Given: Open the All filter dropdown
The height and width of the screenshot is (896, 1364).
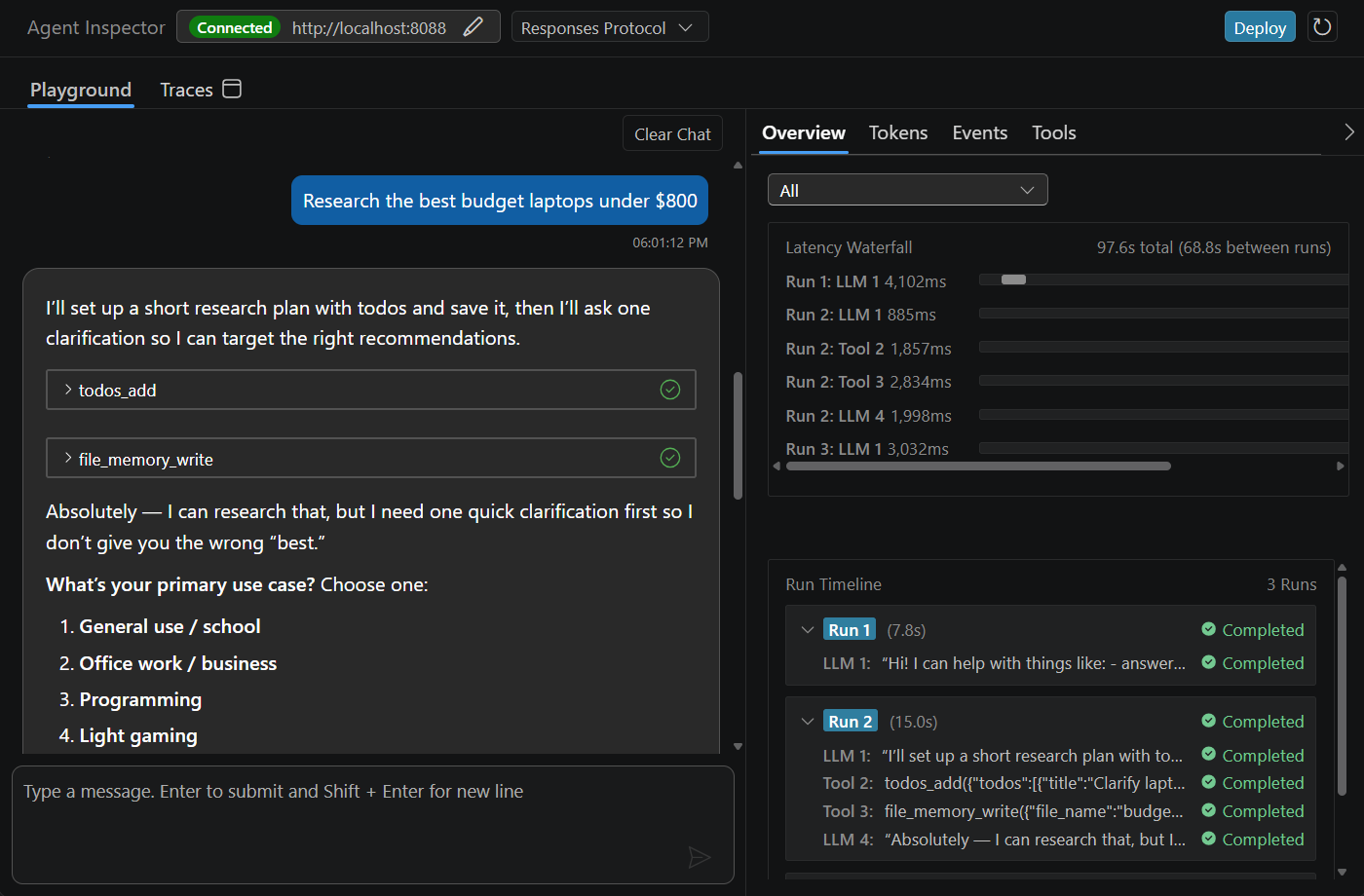Looking at the screenshot, I should click(908, 190).
